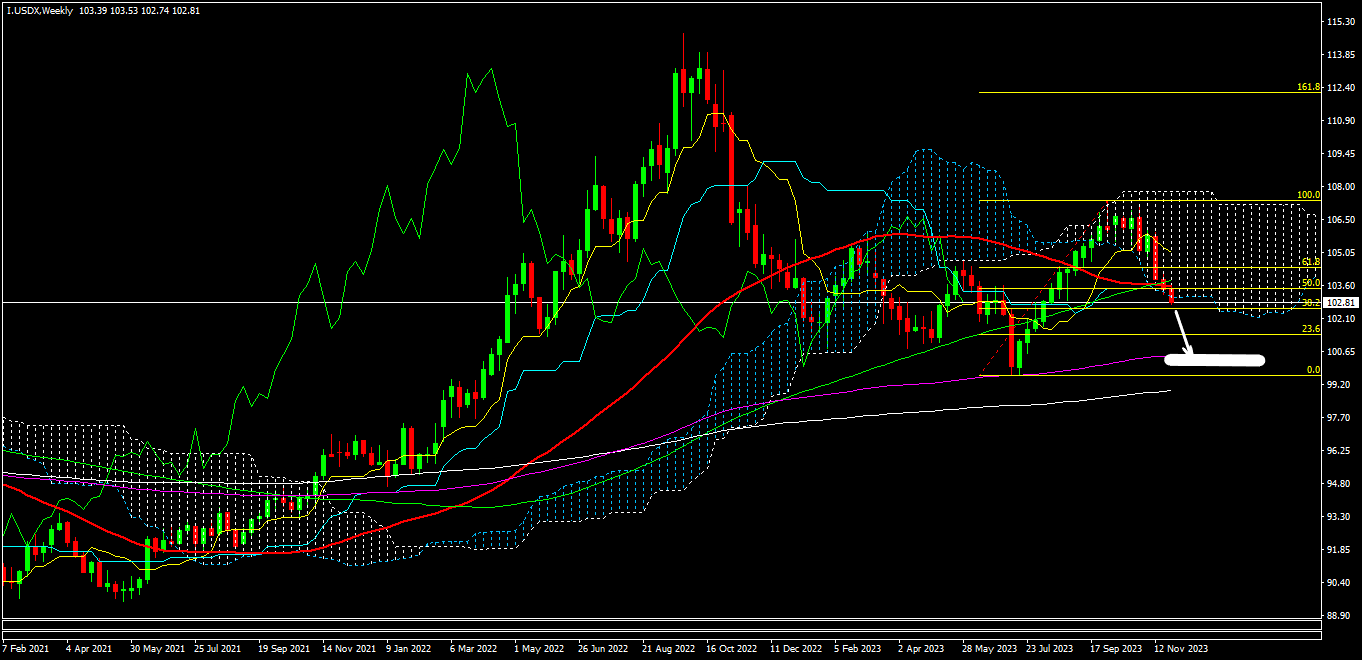Screen dimensions: 1362x660
Task: Select the 7 Feb 2021 date label
Action: click(x=25, y=648)
